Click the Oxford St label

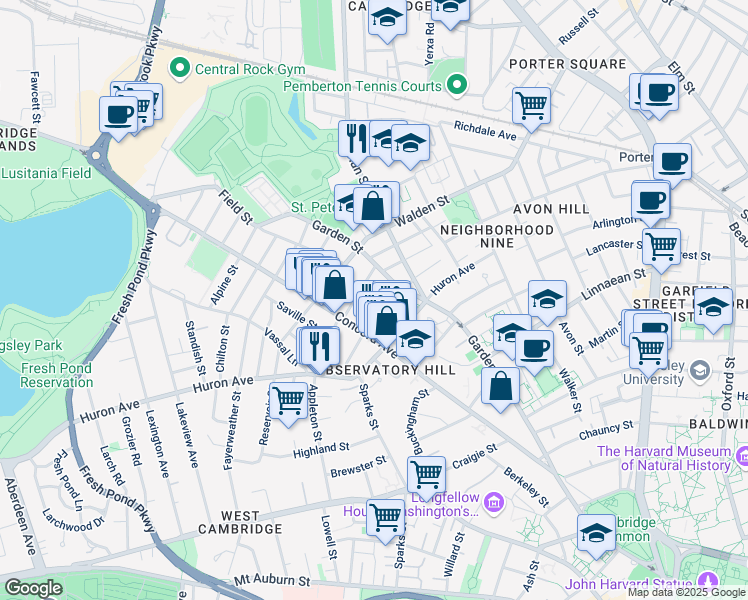727,384
